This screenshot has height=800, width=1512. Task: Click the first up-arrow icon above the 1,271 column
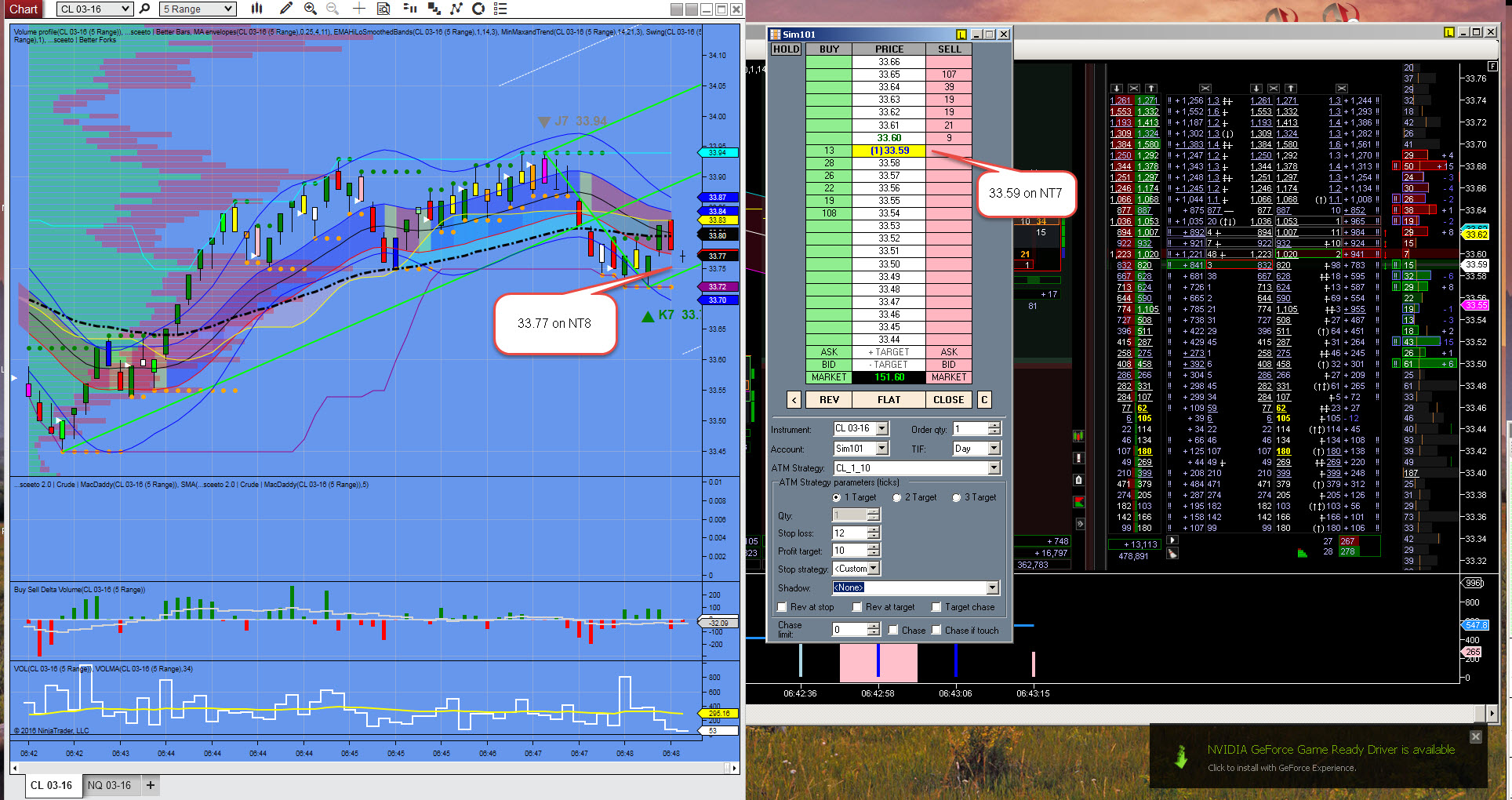(x=1150, y=89)
